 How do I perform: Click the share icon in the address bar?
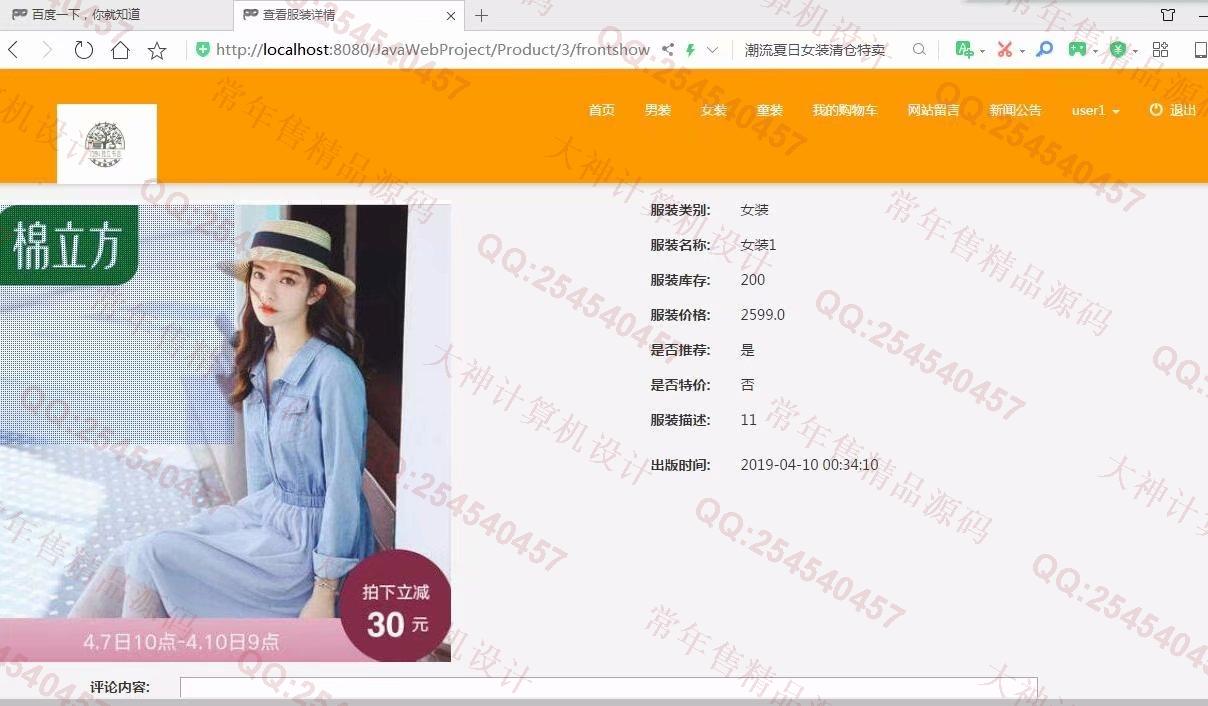pyautogui.click(x=668, y=50)
